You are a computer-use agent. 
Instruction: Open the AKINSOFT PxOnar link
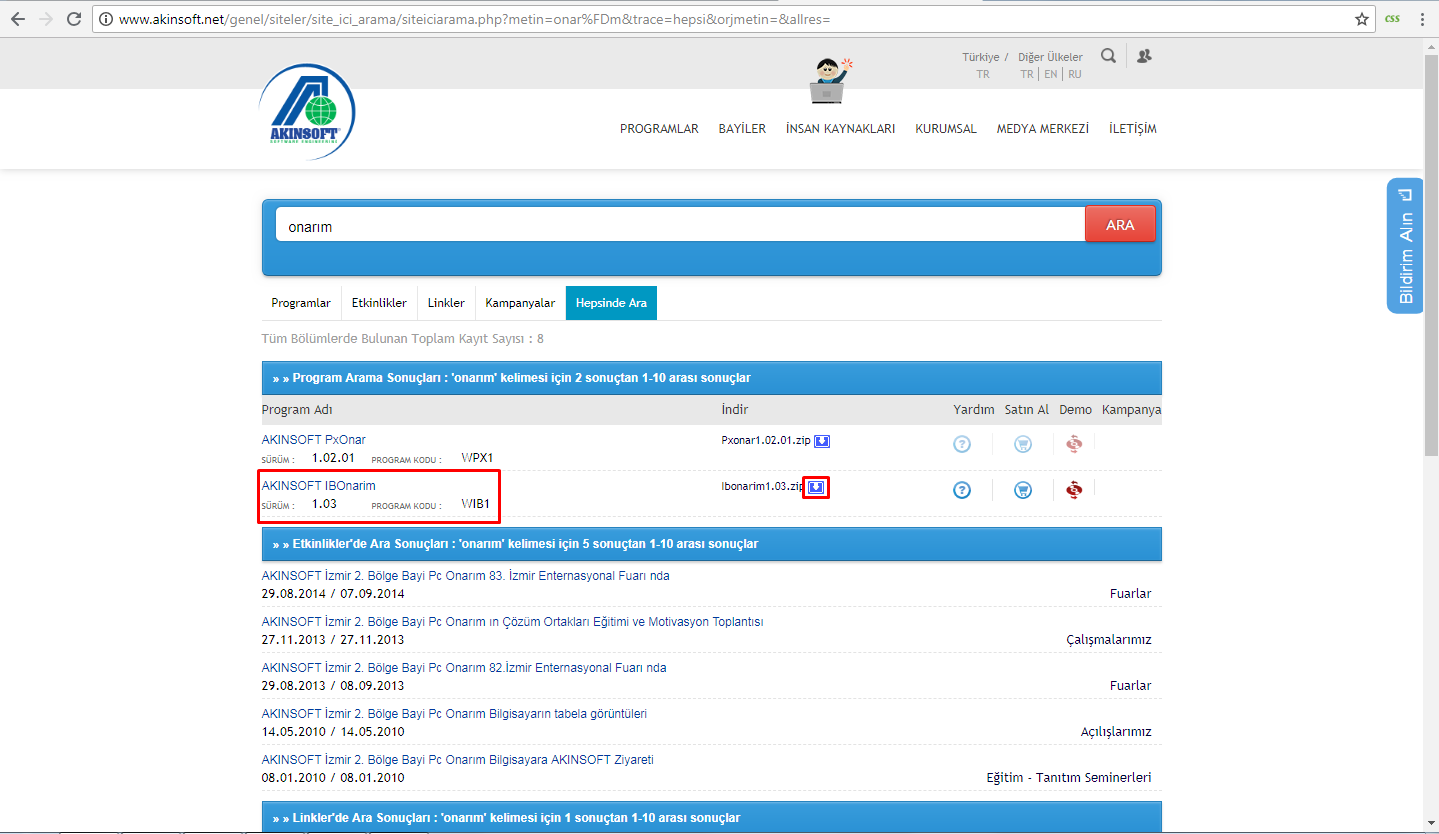coord(314,440)
